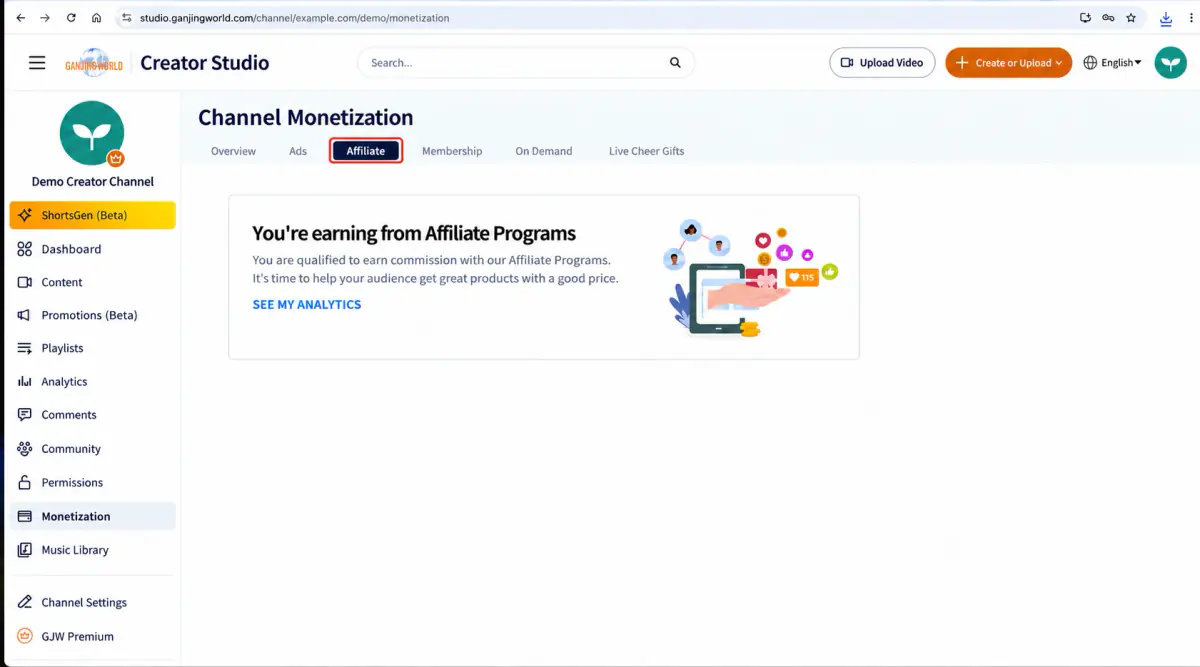Click the Community chat icon

tap(25, 449)
